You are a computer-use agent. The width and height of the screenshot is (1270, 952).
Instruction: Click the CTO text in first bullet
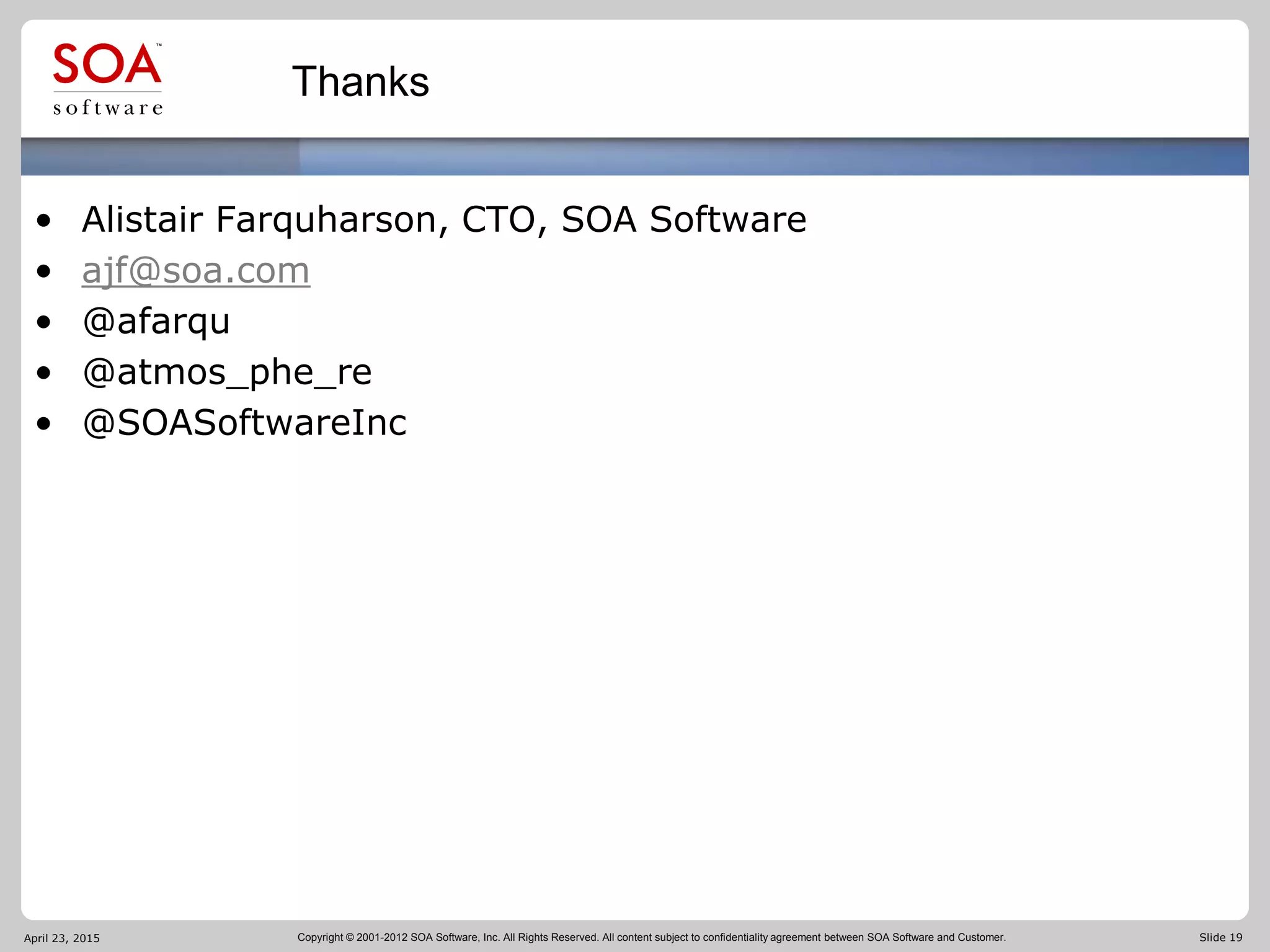click(x=499, y=220)
